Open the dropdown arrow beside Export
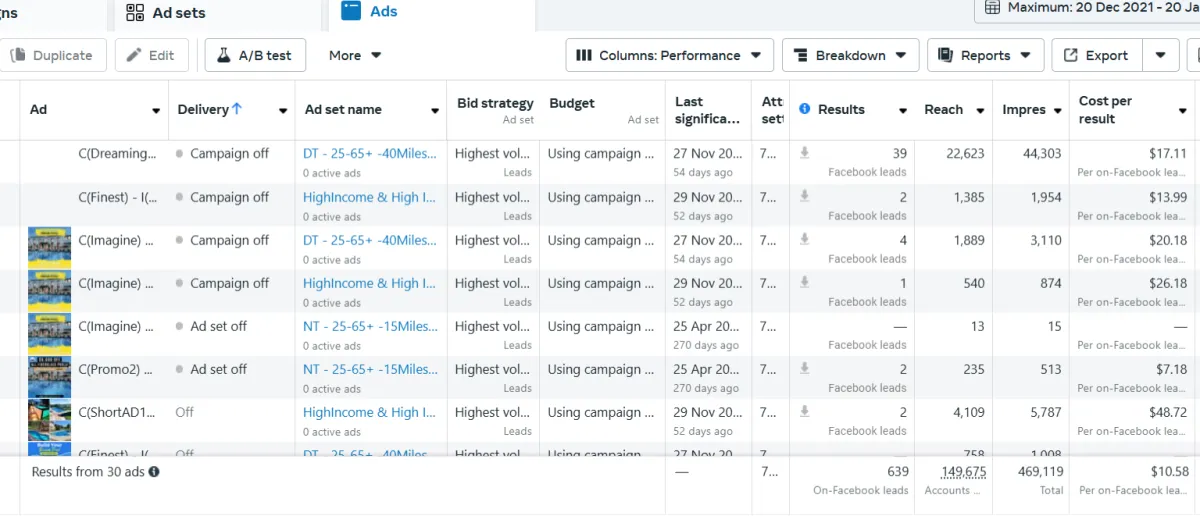This screenshot has width=1200, height=516. pyautogui.click(x=1161, y=56)
